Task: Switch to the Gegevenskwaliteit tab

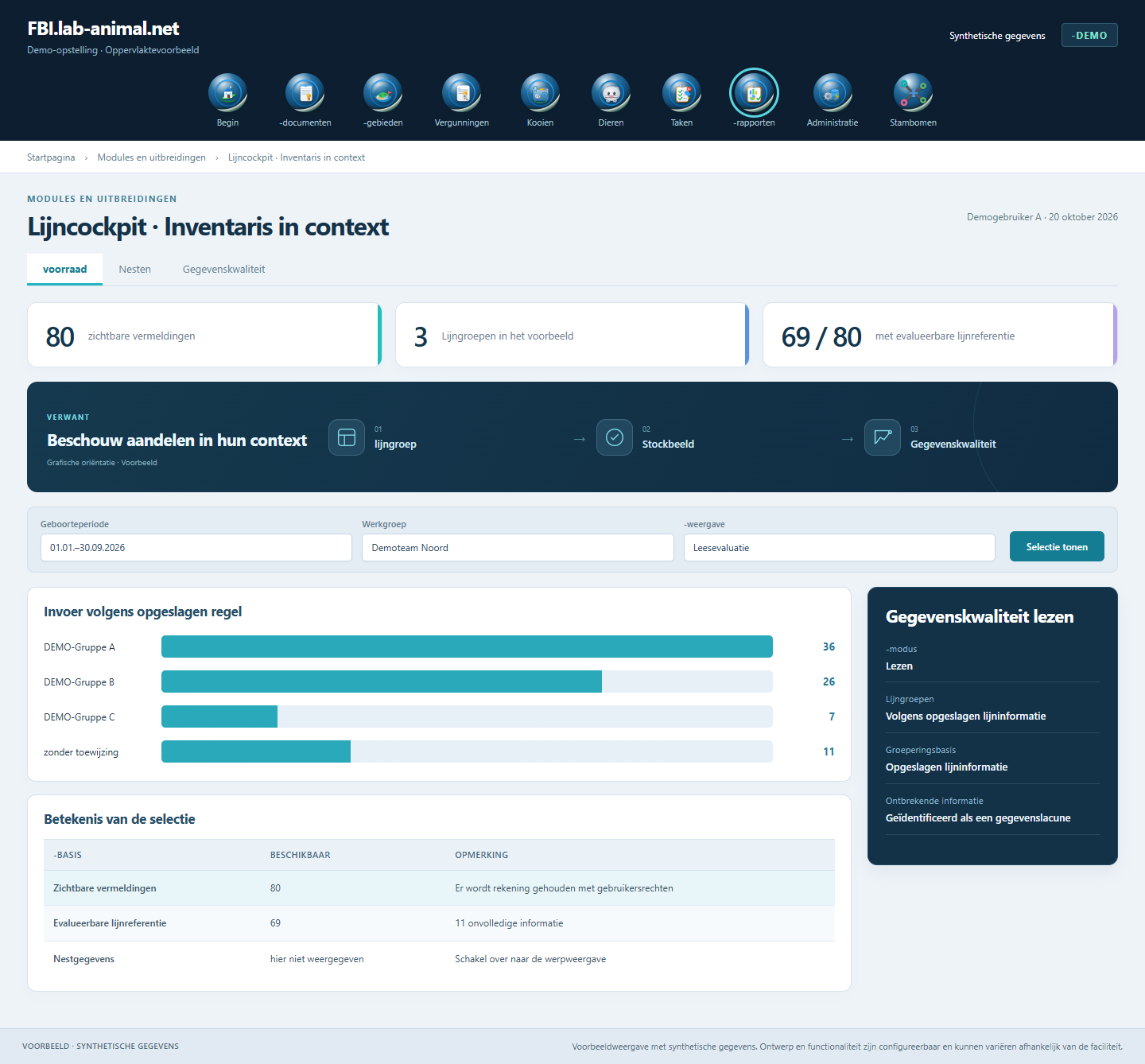Action: tap(224, 269)
